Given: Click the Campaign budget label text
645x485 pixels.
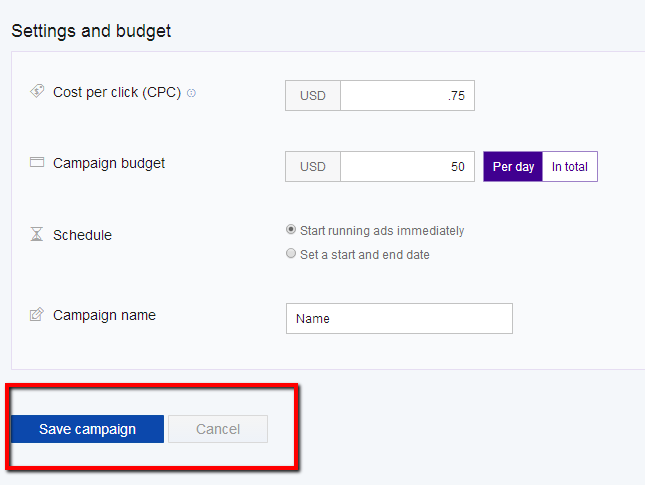Looking at the screenshot, I should (109, 163).
